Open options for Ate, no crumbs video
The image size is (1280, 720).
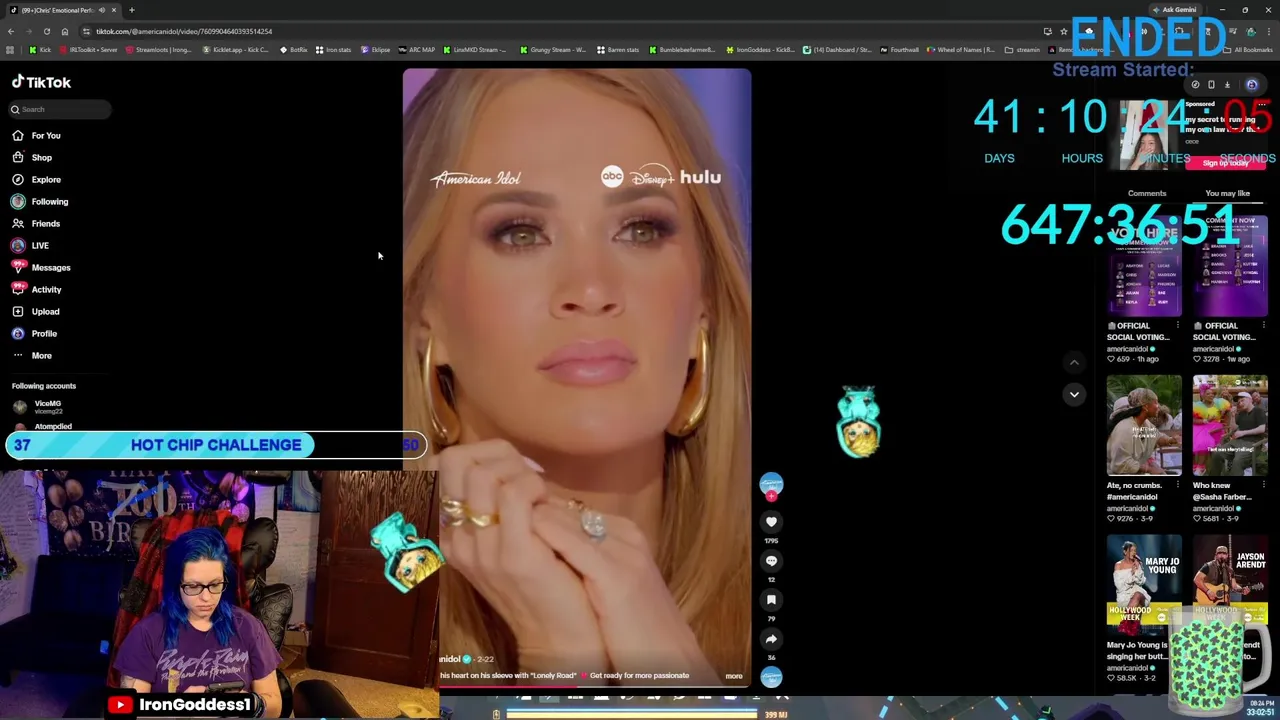(1177, 485)
